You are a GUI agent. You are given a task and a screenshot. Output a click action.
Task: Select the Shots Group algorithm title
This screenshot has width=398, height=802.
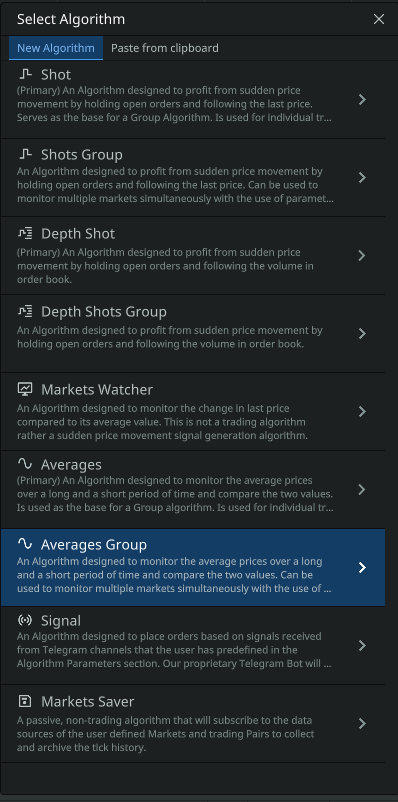[82, 154]
